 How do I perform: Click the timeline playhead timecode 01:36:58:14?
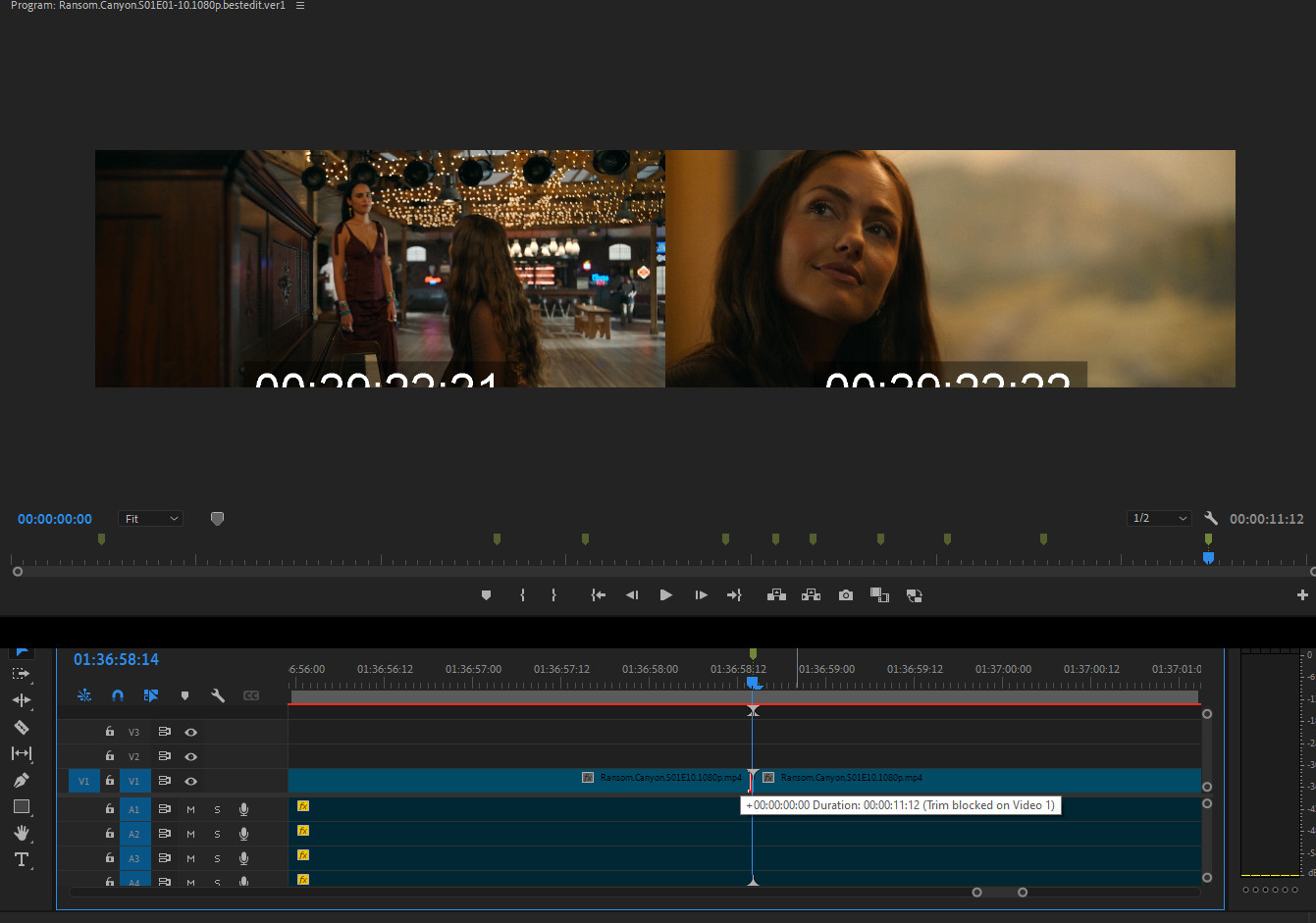pyautogui.click(x=116, y=659)
